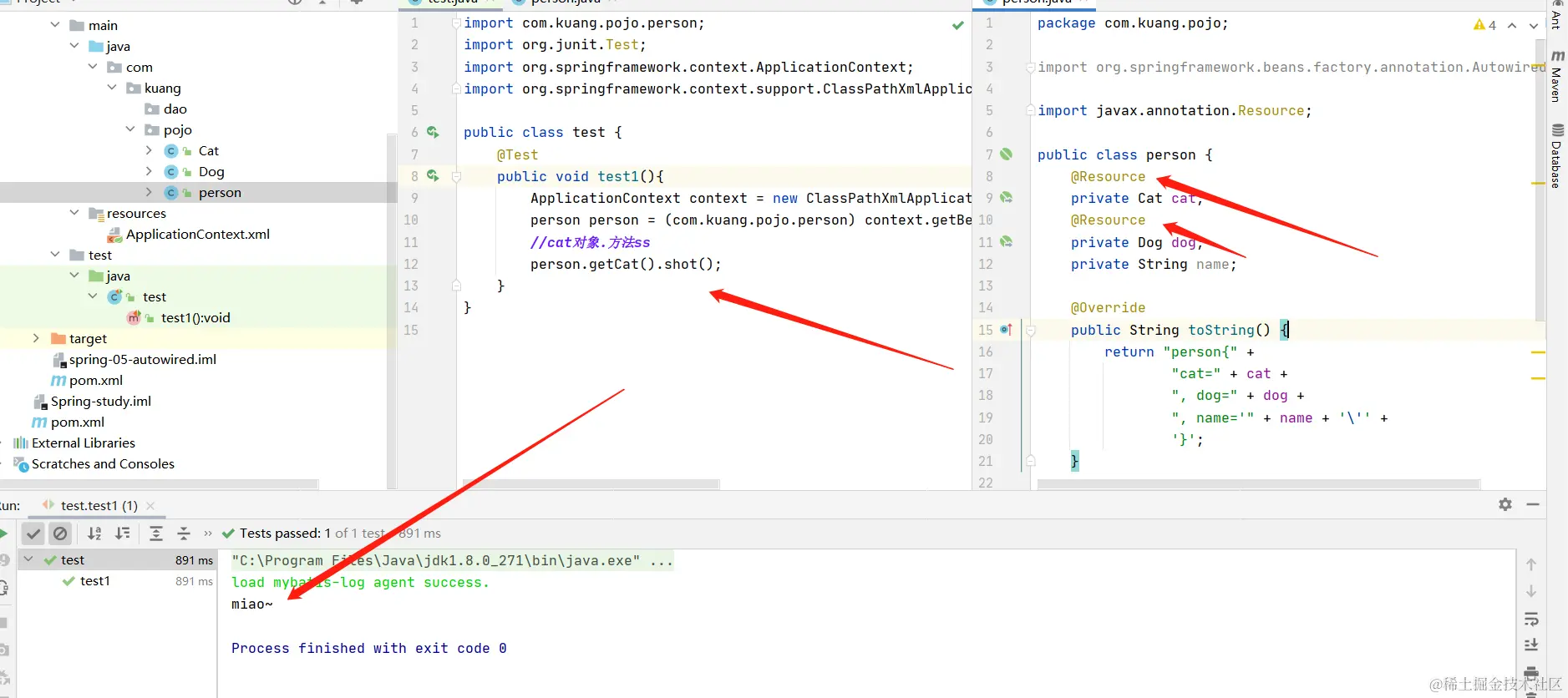Click test.java editor horizontal scrollbar
The width and height of the screenshot is (1568, 698).
591,484
